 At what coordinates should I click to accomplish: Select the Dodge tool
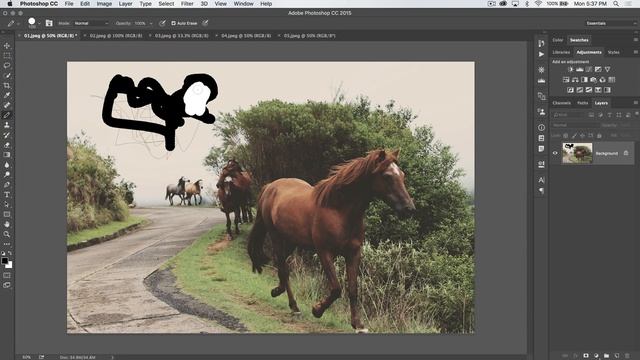tap(7, 175)
